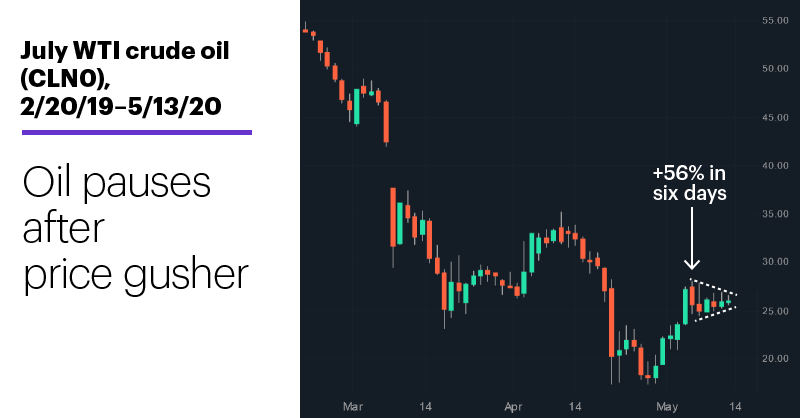The height and width of the screenshot is (418, 800).
Task: Select the '+56% in six days' annotation
Action: (x=689, y=183)
